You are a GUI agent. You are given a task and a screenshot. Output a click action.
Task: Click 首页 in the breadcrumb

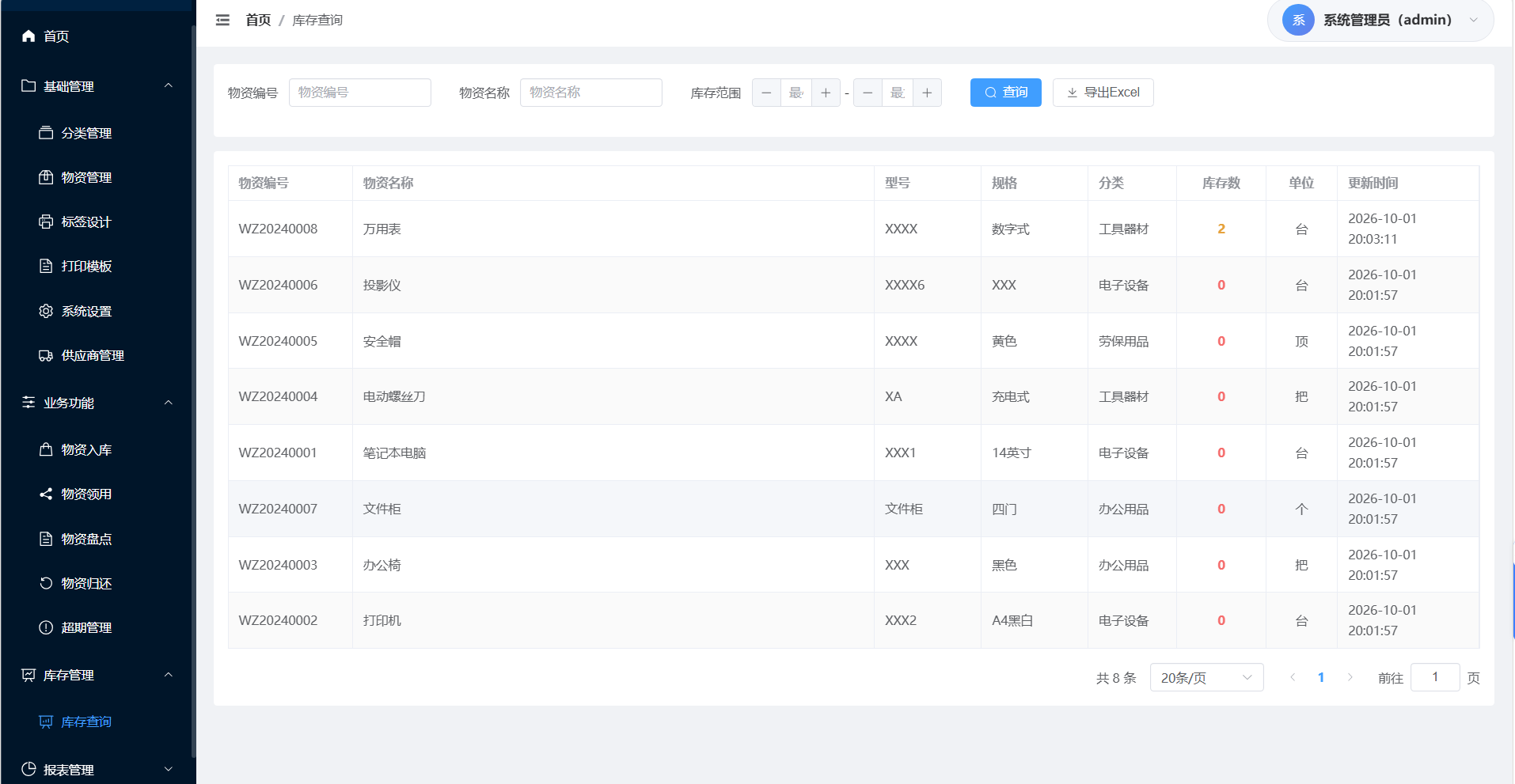tap(258, 20)
